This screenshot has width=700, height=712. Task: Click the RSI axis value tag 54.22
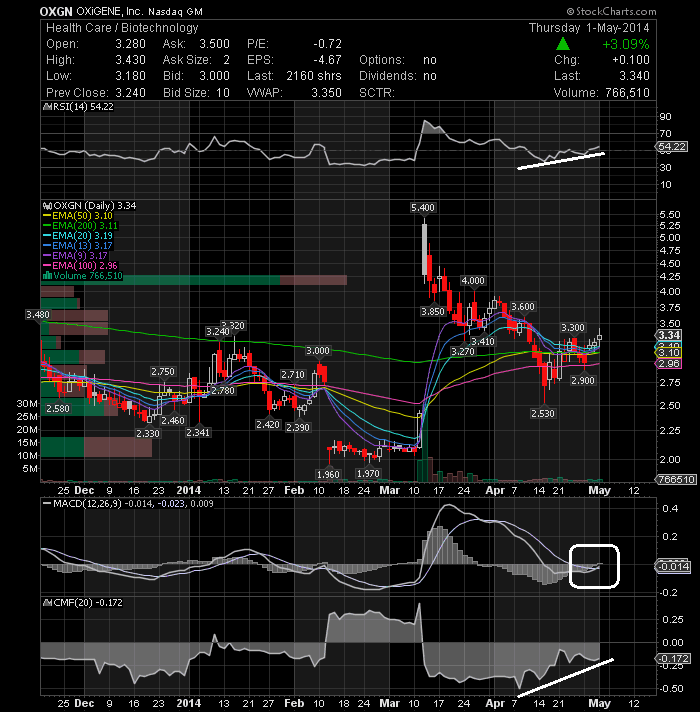pos(672,147)
